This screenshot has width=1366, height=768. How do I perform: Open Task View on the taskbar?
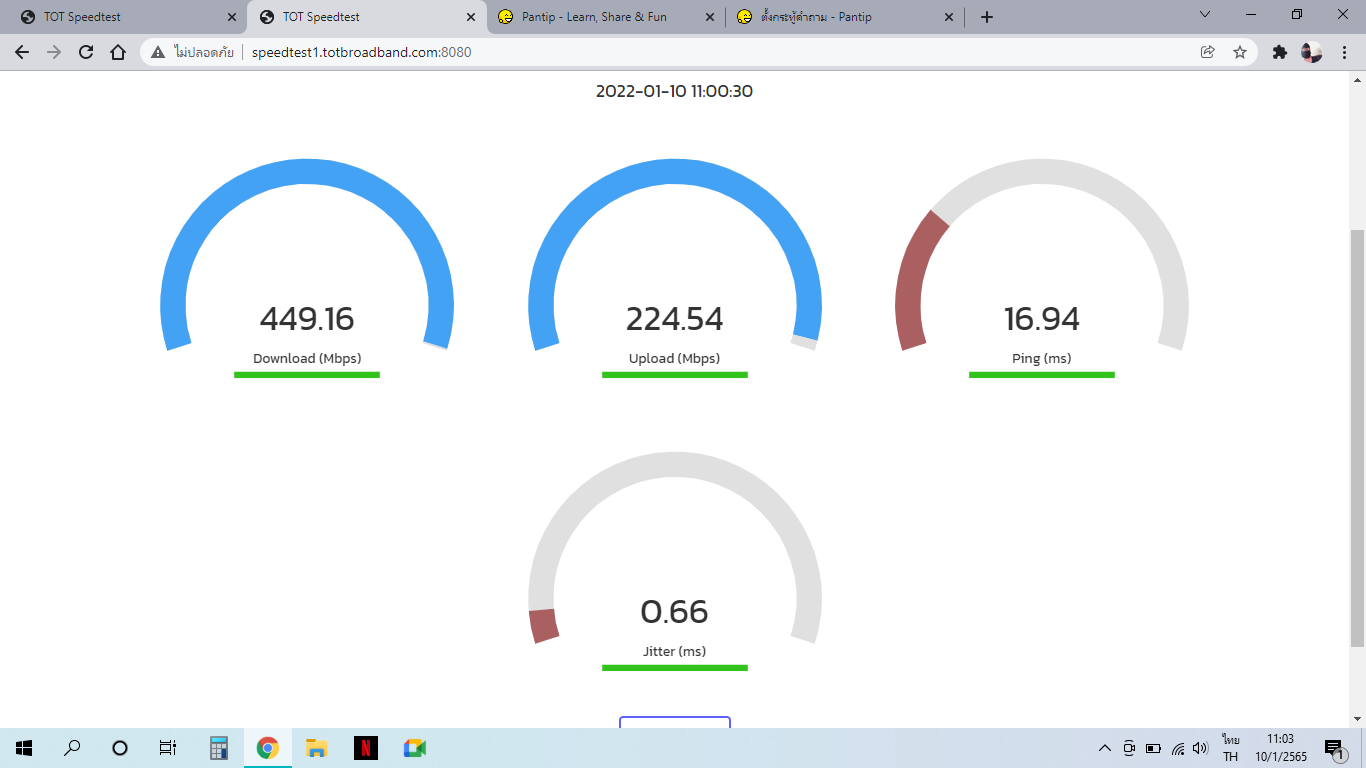(168, 748)
